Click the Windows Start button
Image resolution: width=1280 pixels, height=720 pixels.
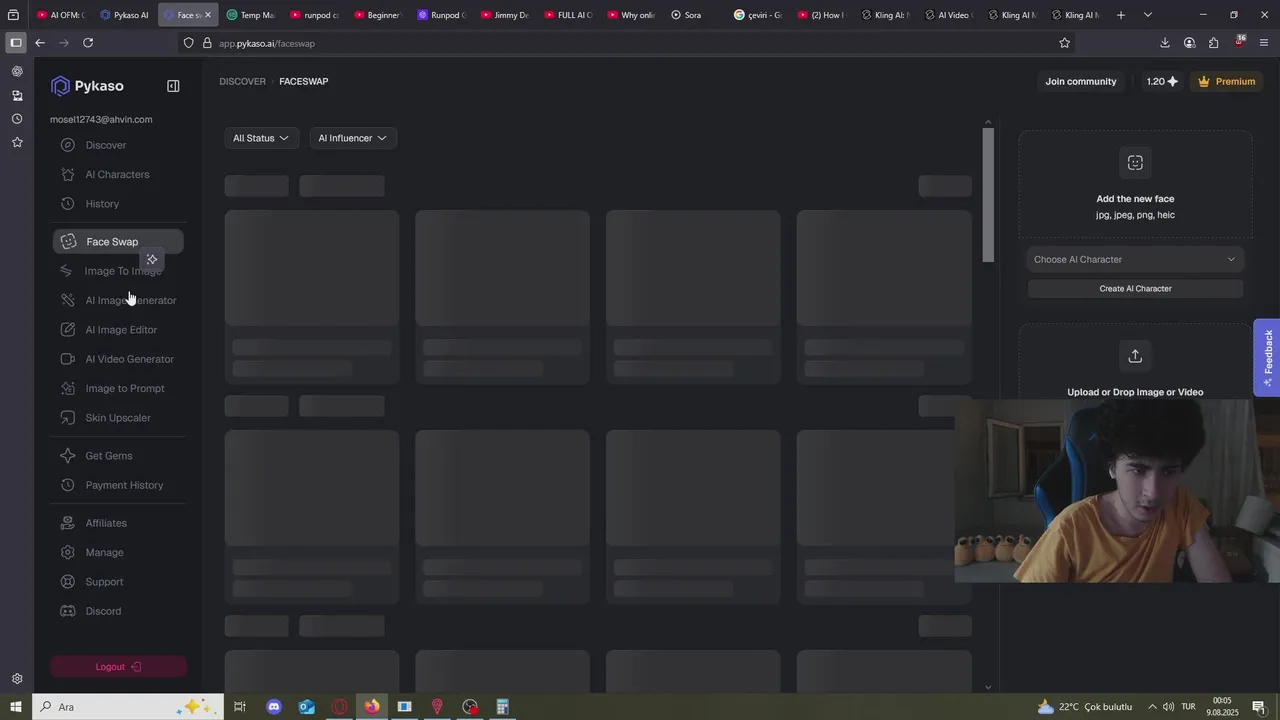pyautogui.click(x=16, y=707)
